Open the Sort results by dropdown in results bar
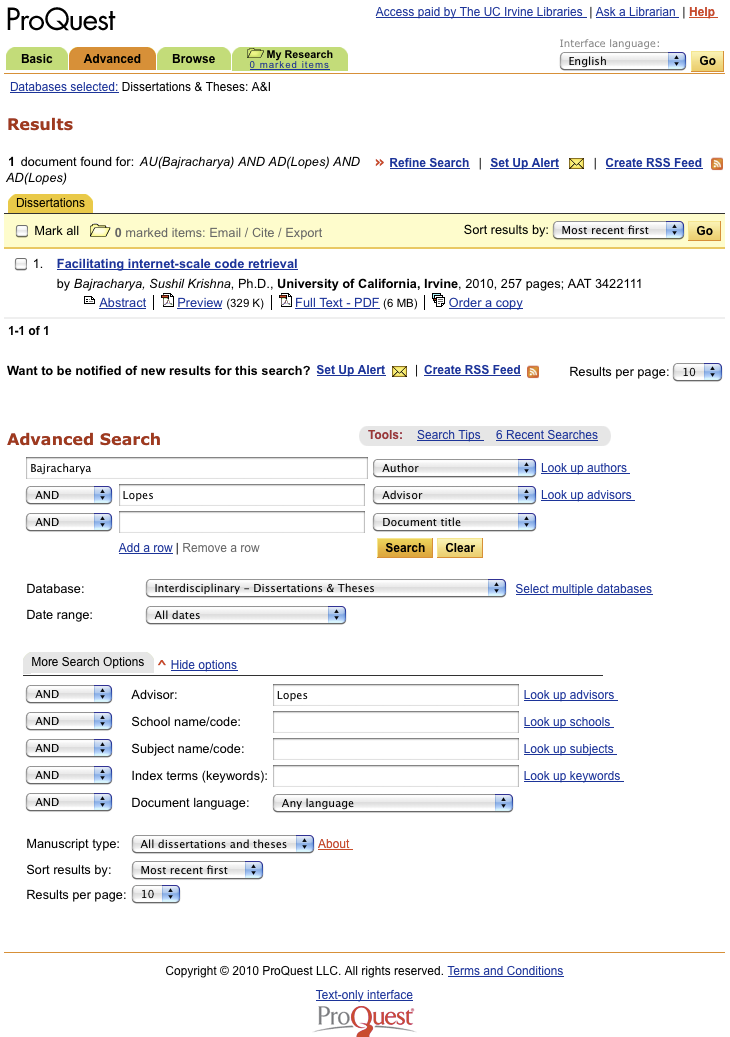Viewport: 730px width, 1037px height. pyautogui.click(x=618, y=230)
